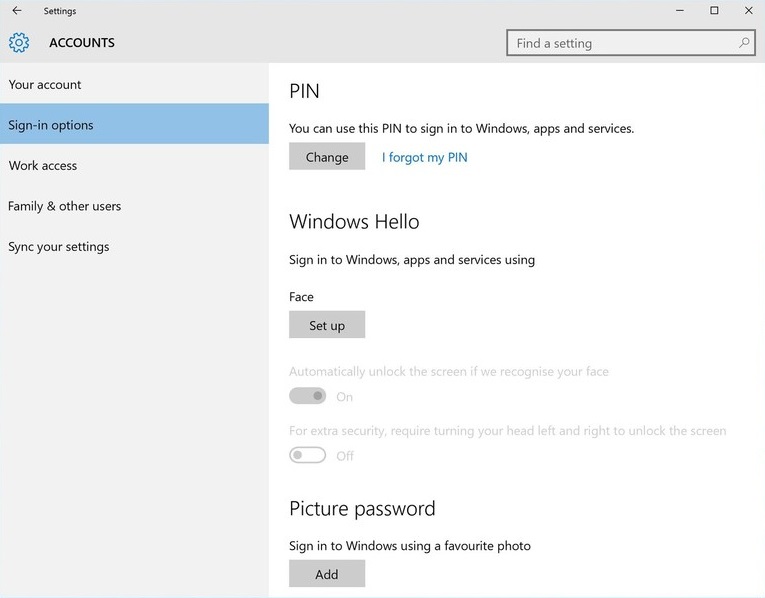Screen dimensions: 765x598
Task: Click 'Sign in to Windows, apps and services using' text
Action: pyautogui.click(x=412, y=260)
